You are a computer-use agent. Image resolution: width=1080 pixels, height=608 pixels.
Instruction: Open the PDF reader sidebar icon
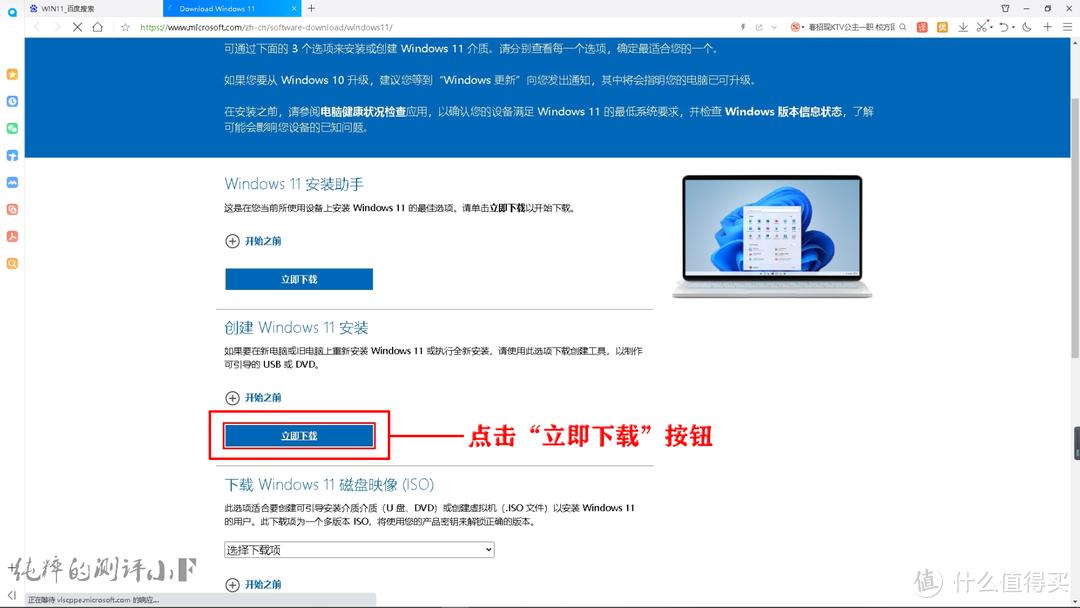12,236
